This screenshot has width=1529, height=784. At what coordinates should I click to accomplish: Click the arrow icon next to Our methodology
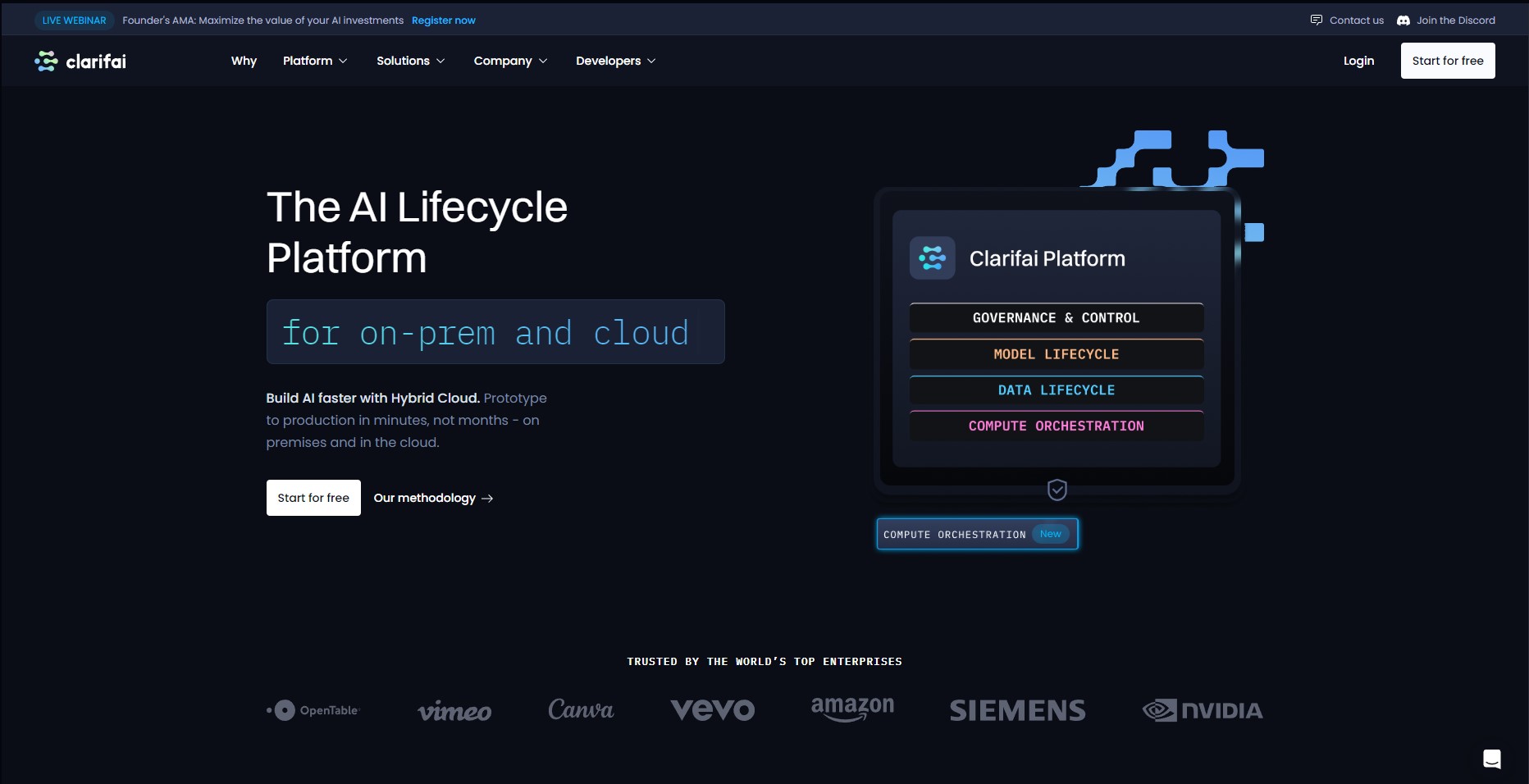tap(487, 499)
